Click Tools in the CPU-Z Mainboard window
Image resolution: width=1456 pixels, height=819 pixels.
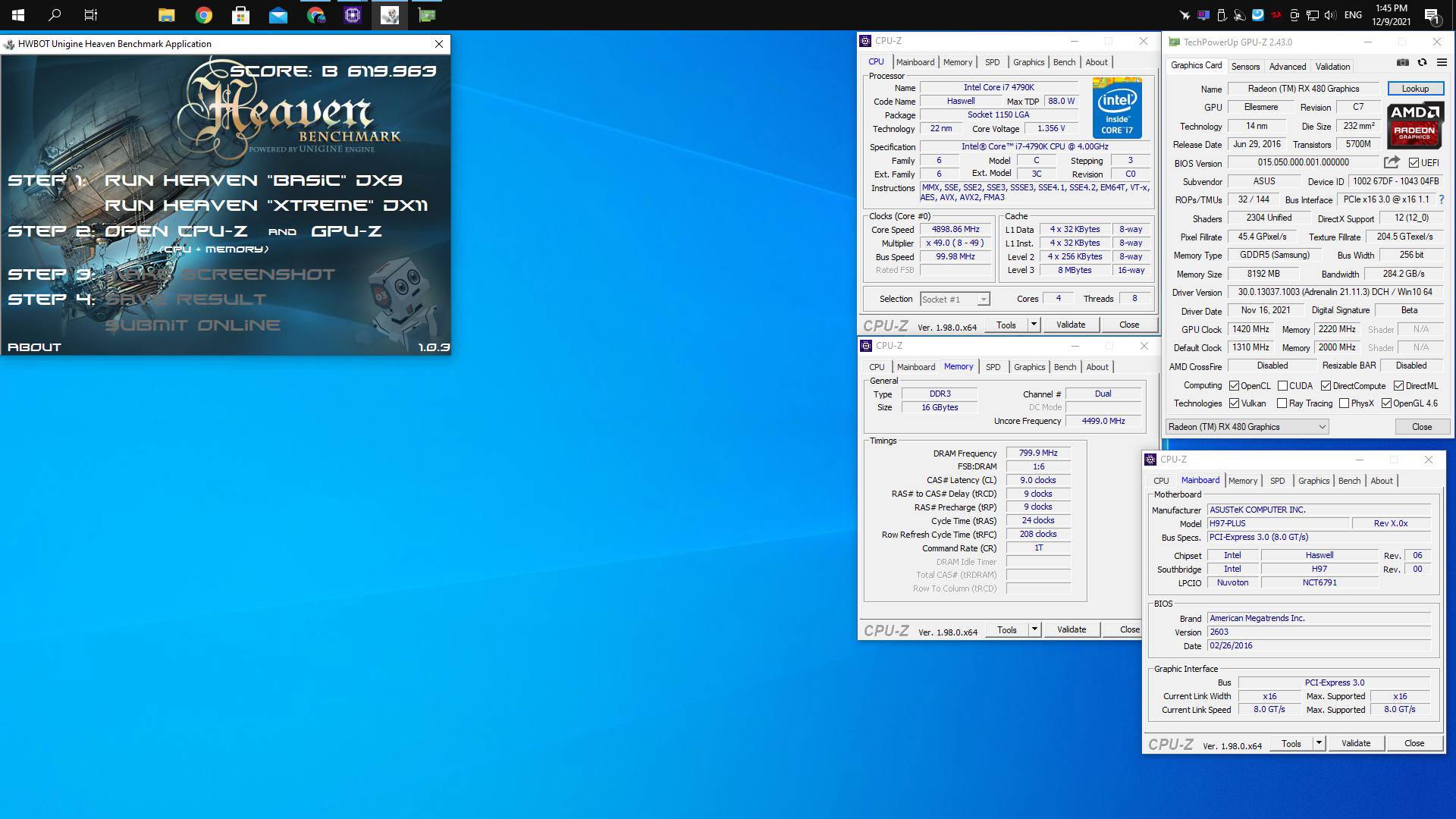point(1291,743)
